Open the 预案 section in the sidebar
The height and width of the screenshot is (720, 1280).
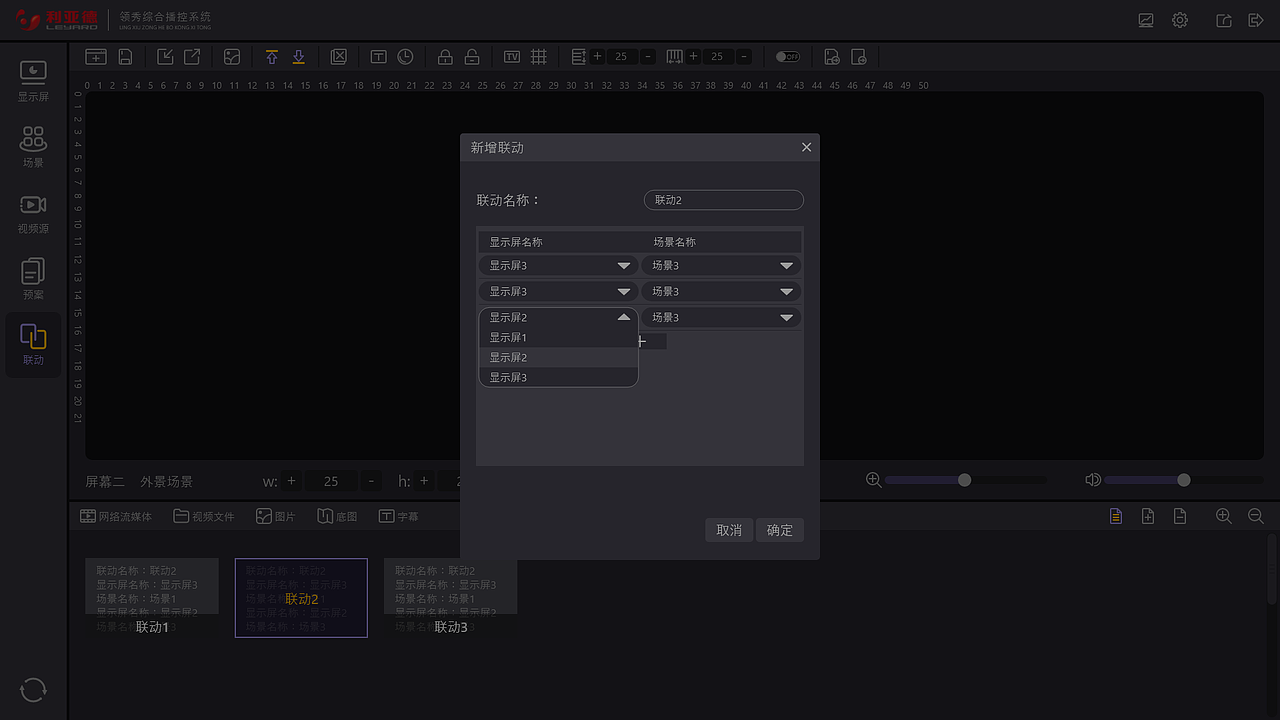(33, 279)
